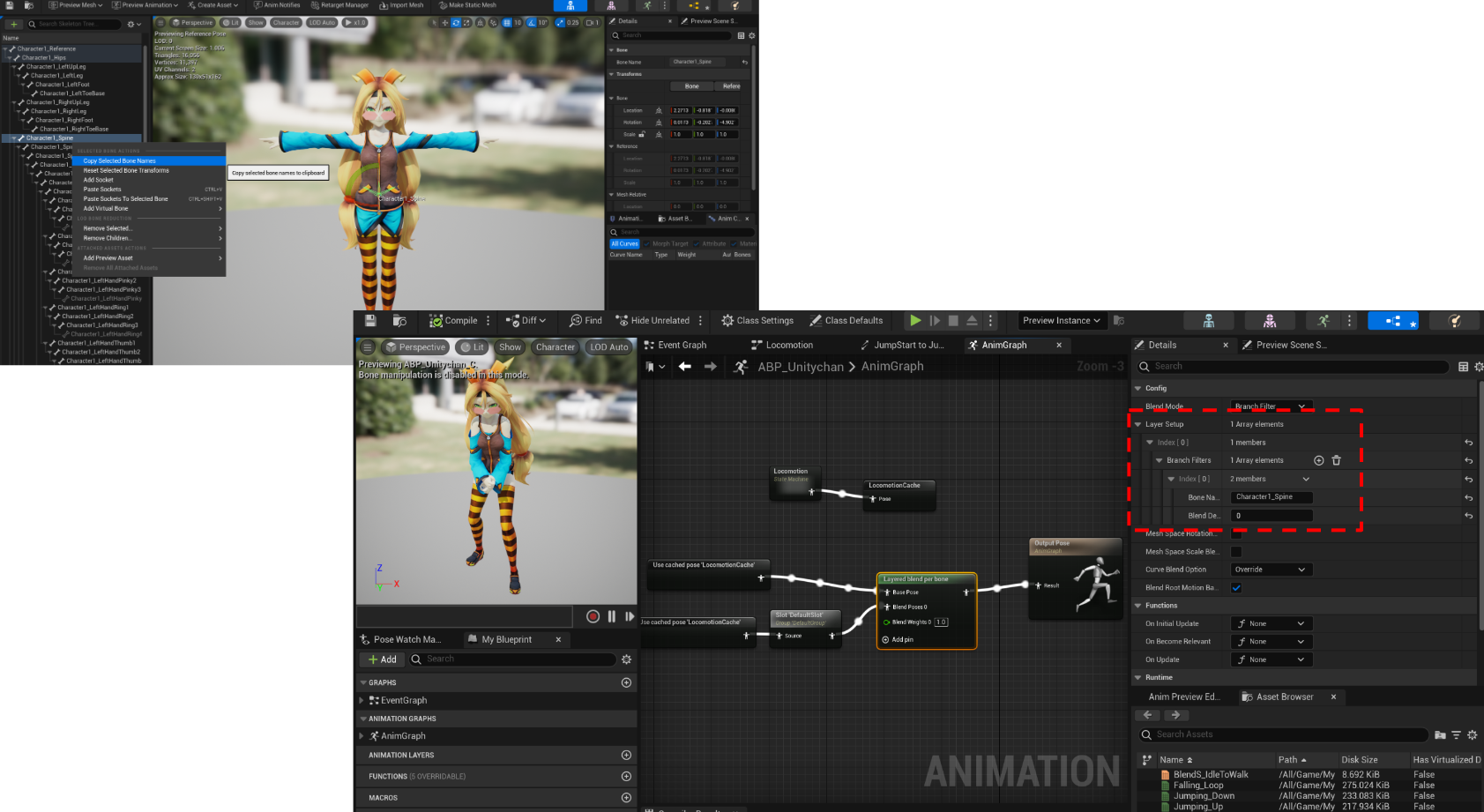Enable the Mesh Space Scale Blend checkbox
Image resolution: width=1484 pixels, height=812 pixels.
coord(1236,552)
